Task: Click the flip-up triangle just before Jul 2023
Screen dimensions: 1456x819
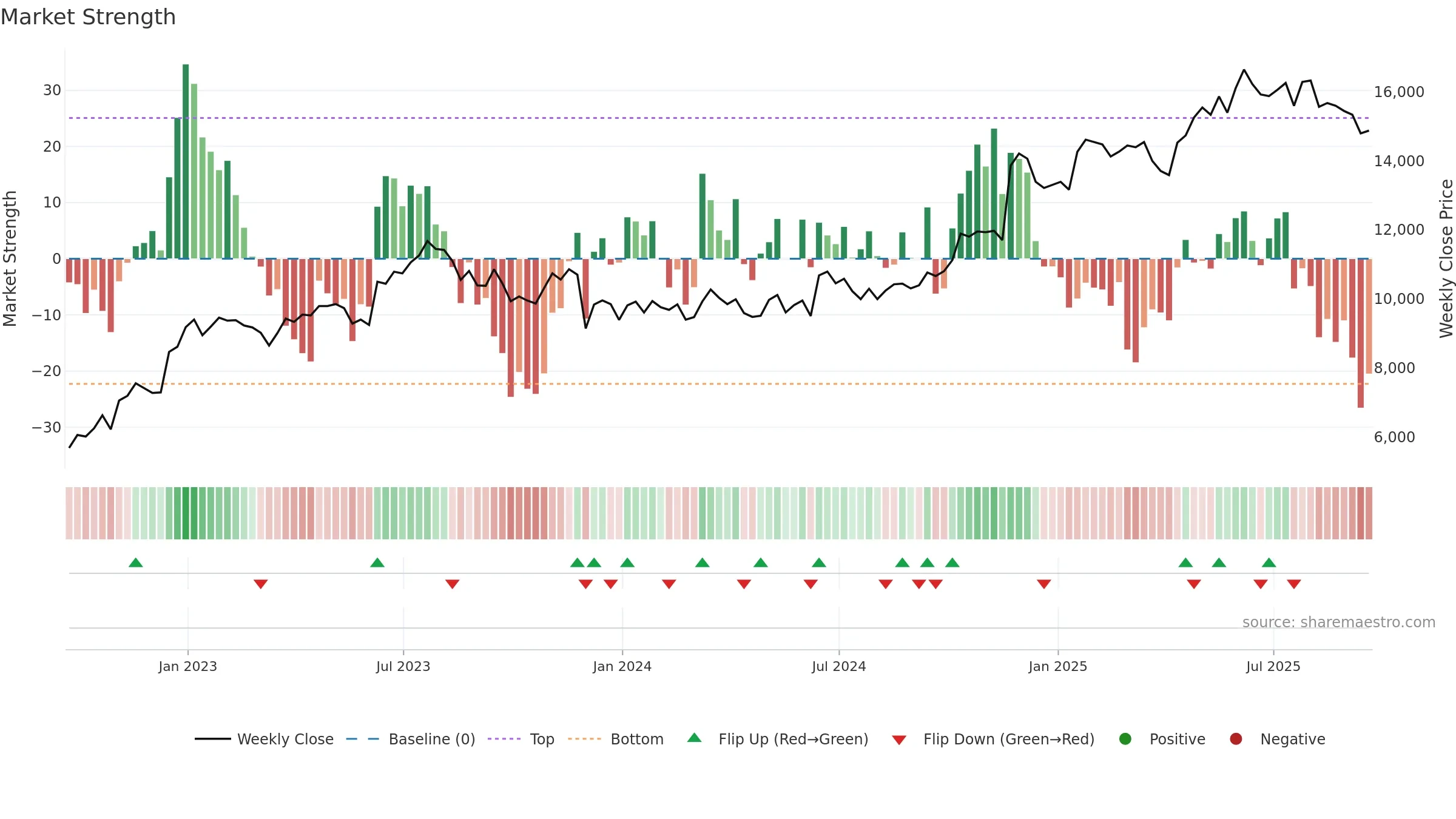Action: click(x=377, y=562)
